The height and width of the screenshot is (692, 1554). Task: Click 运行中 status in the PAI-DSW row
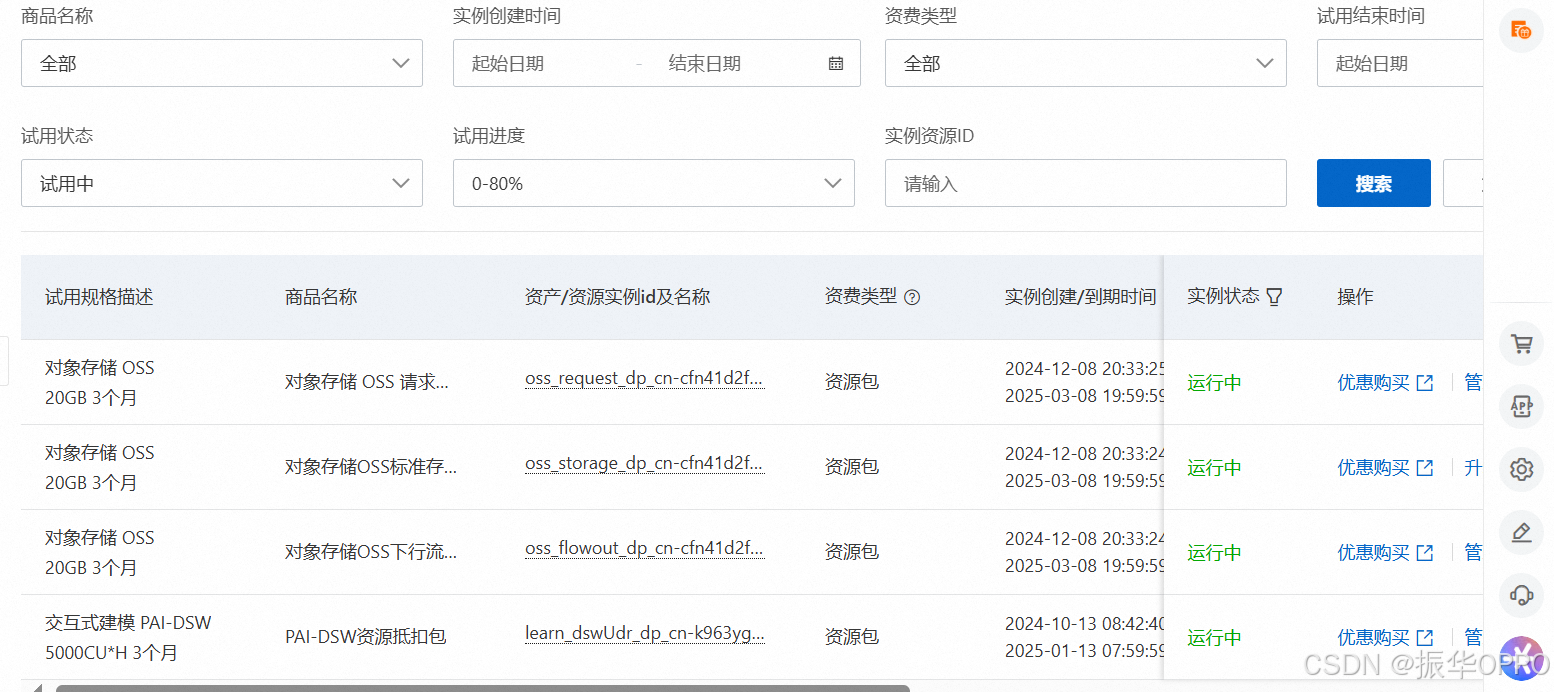point(1214,638)
